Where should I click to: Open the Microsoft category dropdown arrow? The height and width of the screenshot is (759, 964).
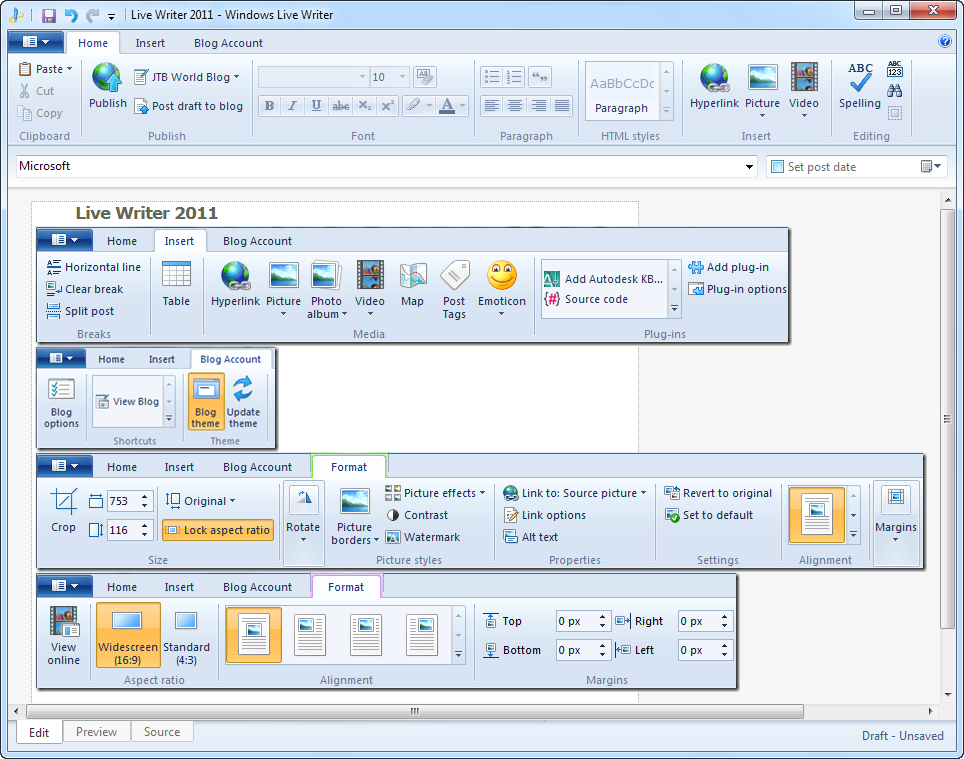[750, 167]
